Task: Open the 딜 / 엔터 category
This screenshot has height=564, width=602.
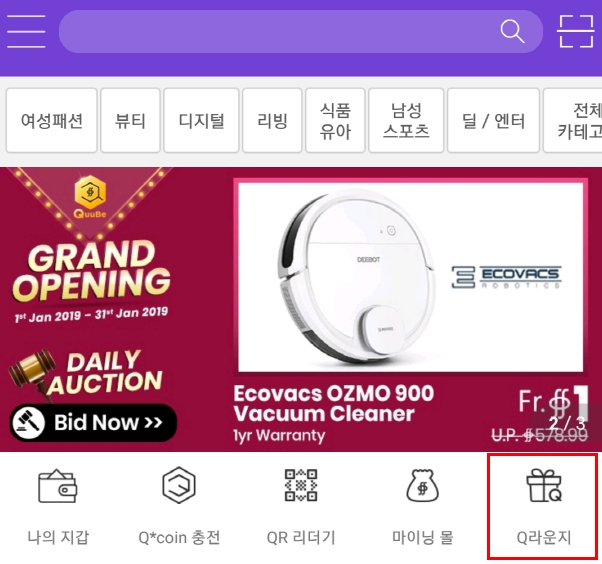Action: point(493,121)
